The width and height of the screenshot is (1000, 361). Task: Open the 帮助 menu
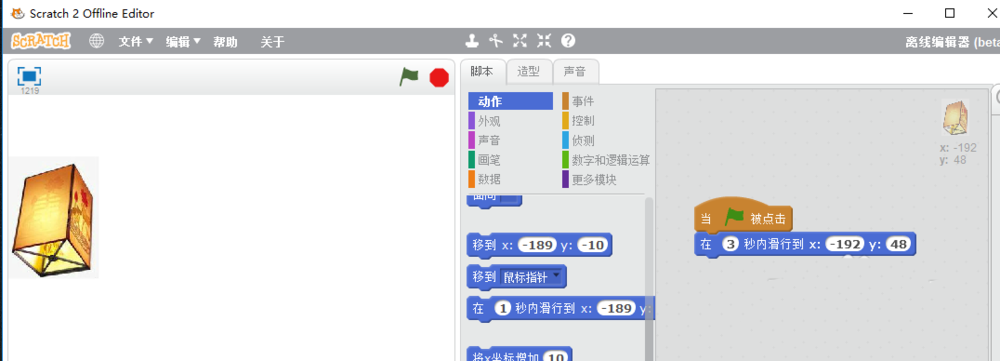pyautogui.click(x=225, y=42)
